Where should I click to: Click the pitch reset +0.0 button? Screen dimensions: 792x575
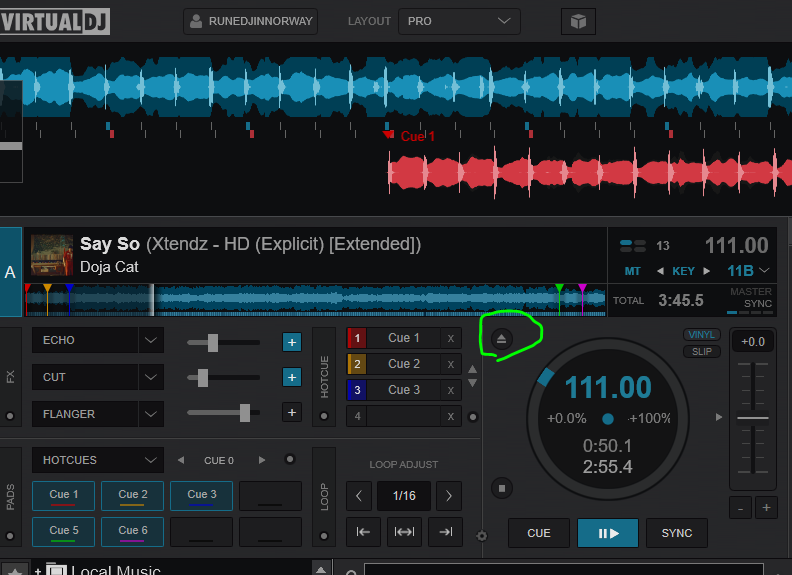click(753, 342)
